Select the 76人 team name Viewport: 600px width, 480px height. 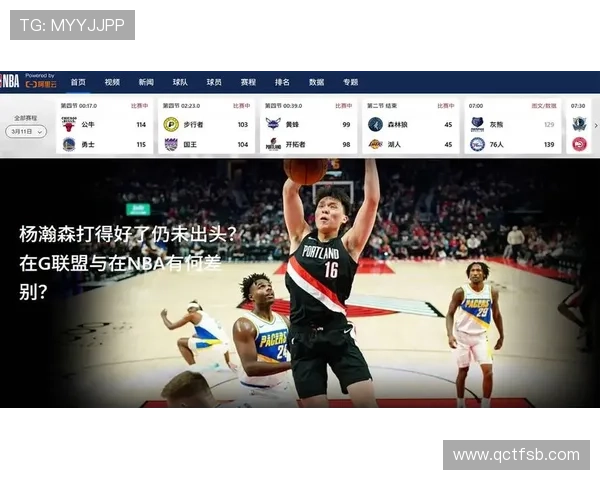tap(496, 145)
